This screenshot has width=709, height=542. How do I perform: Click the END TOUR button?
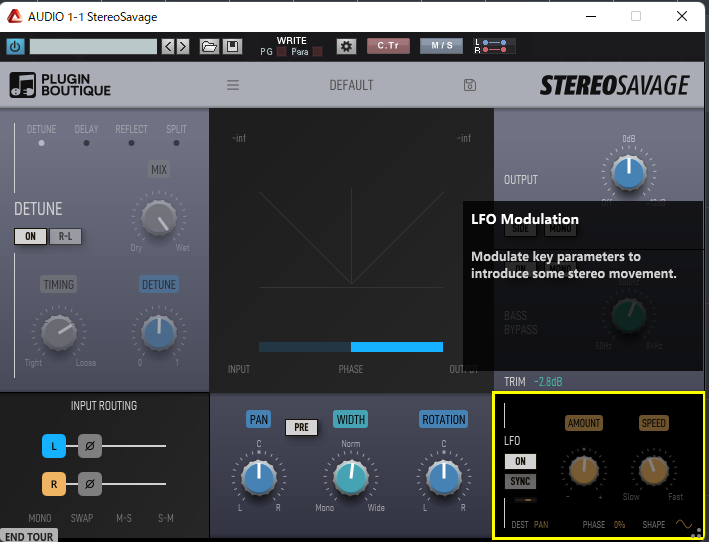29,536
